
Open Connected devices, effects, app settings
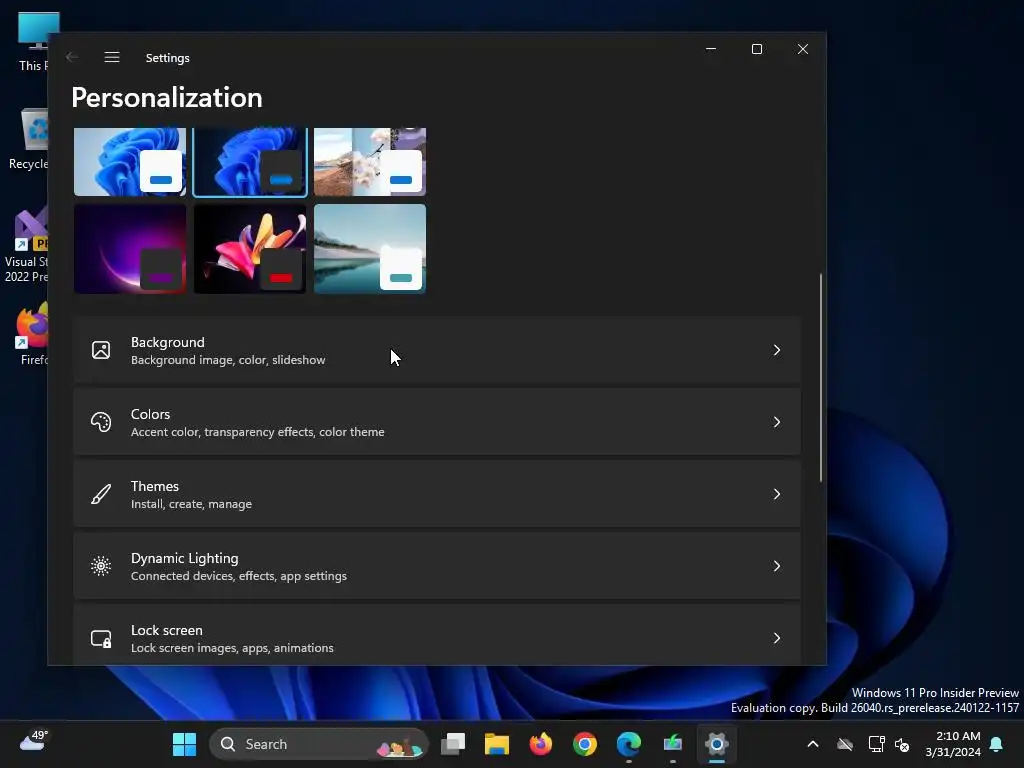(437, 566)
